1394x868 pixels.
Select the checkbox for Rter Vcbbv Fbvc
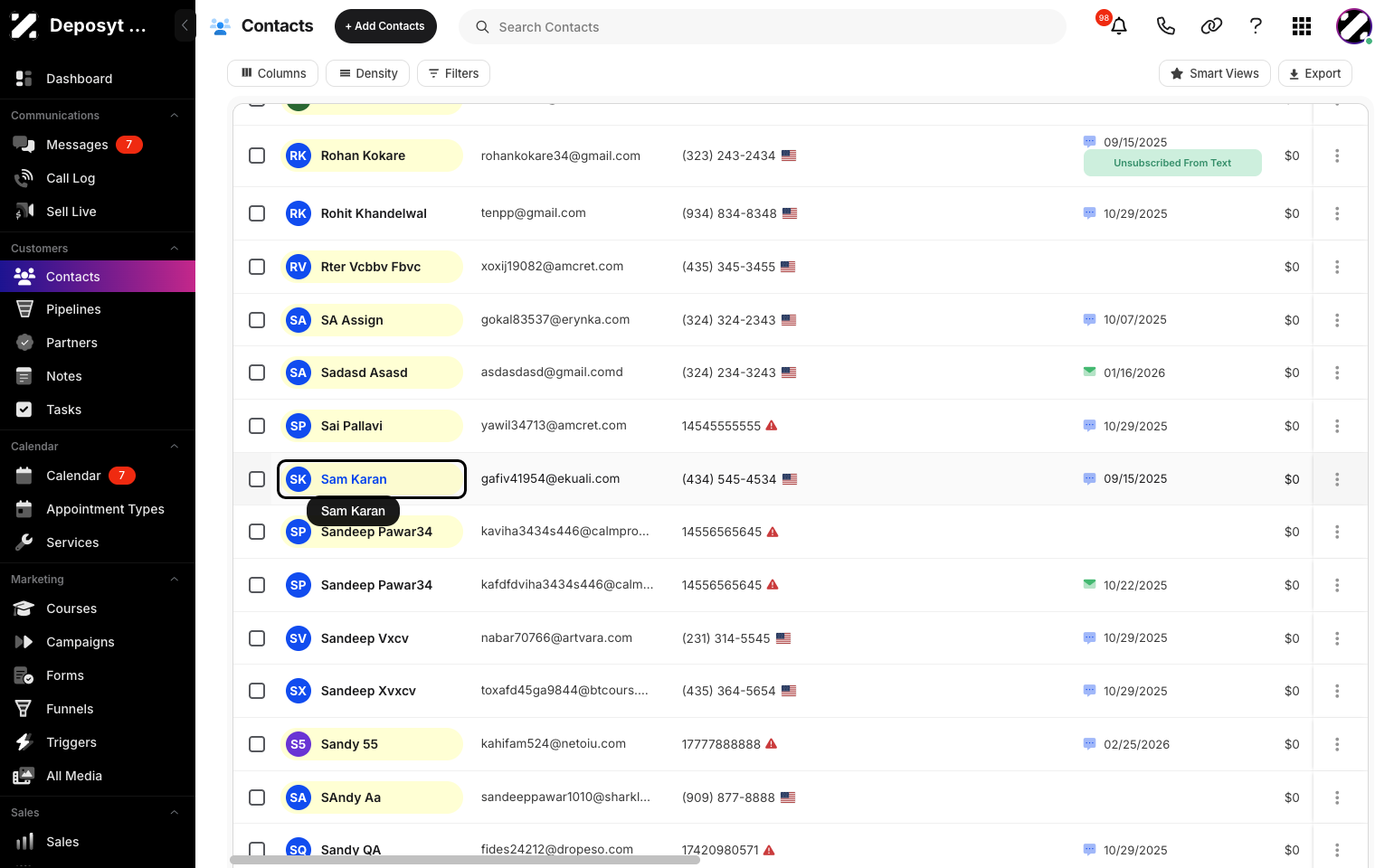(x=257, y=267)
